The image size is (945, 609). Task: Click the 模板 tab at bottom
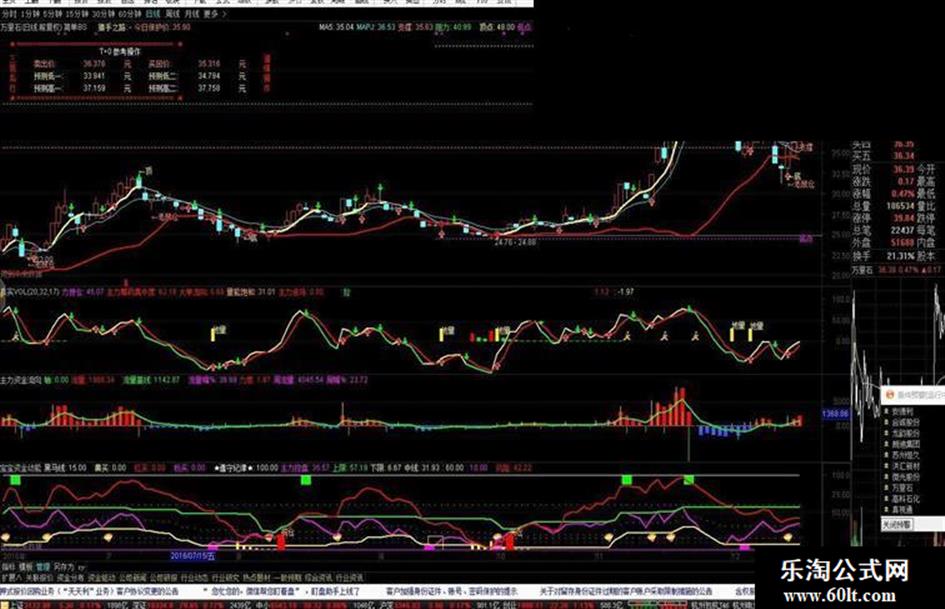point(25,567)
